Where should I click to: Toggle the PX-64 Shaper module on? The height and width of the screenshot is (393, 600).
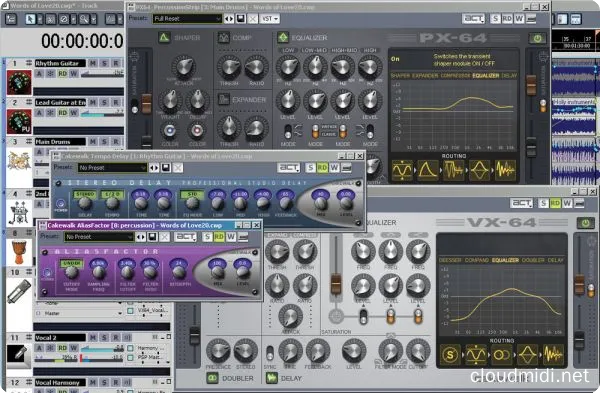[x=164, y=38]
